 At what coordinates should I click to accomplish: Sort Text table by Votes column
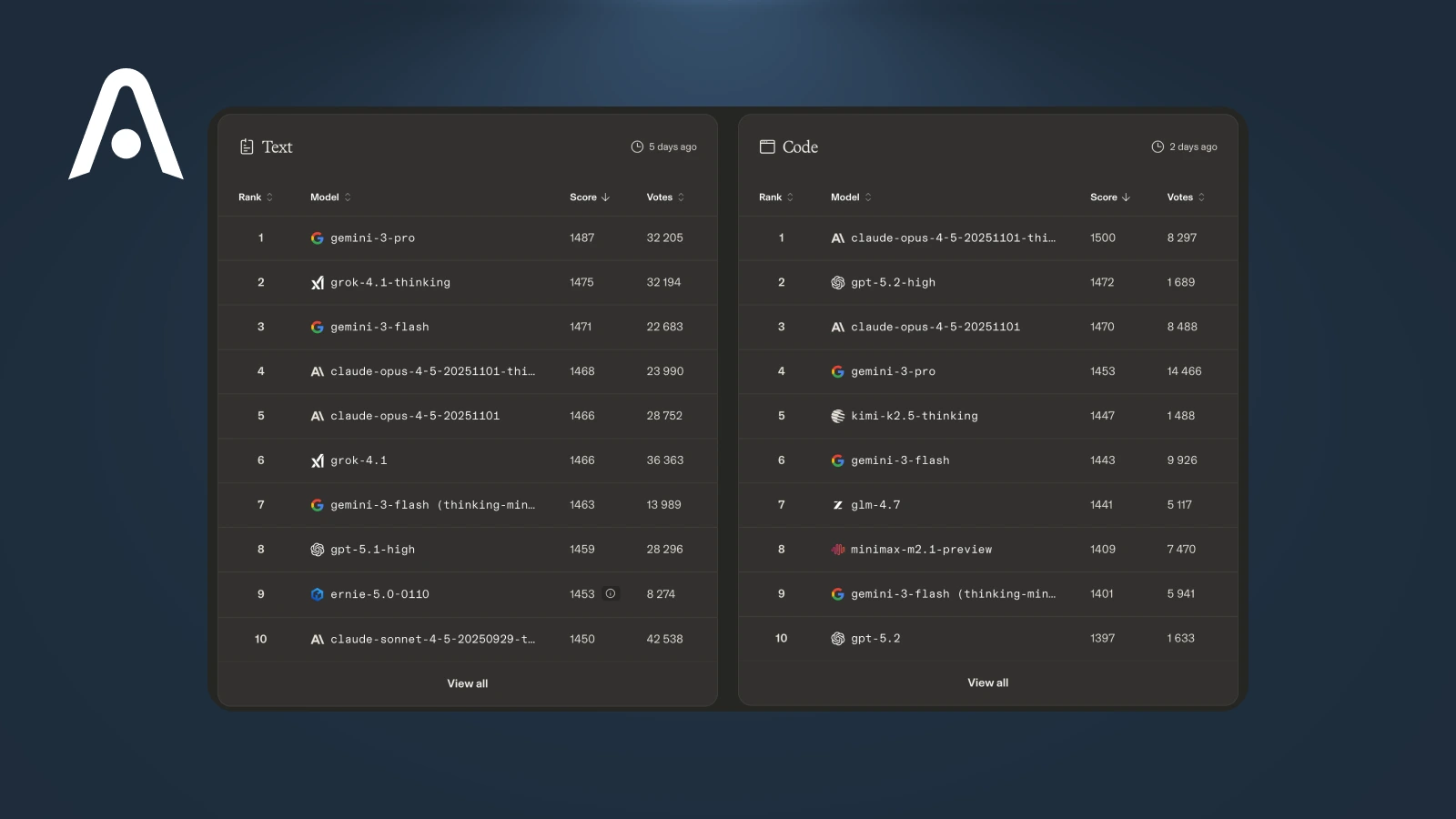[x=665, y=197]
